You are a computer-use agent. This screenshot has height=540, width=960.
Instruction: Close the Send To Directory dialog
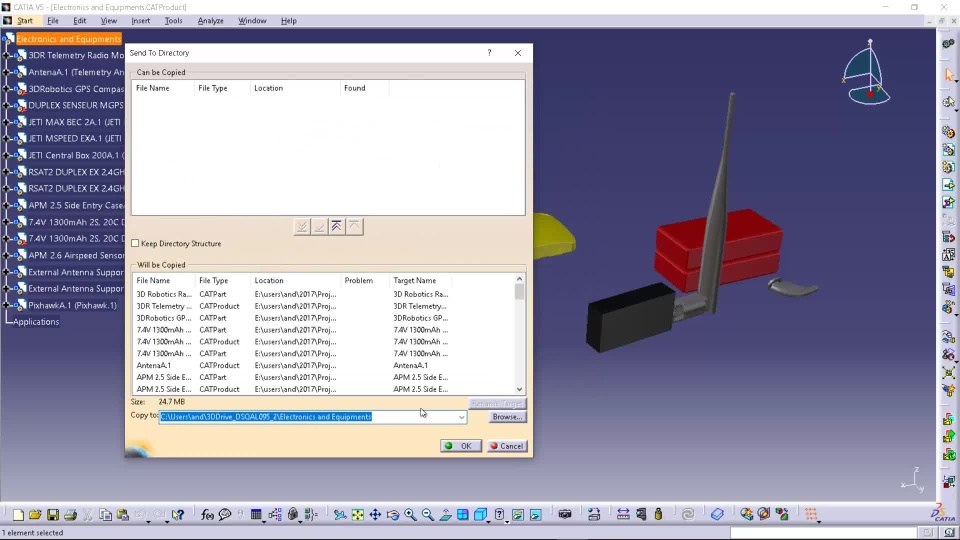518,53
